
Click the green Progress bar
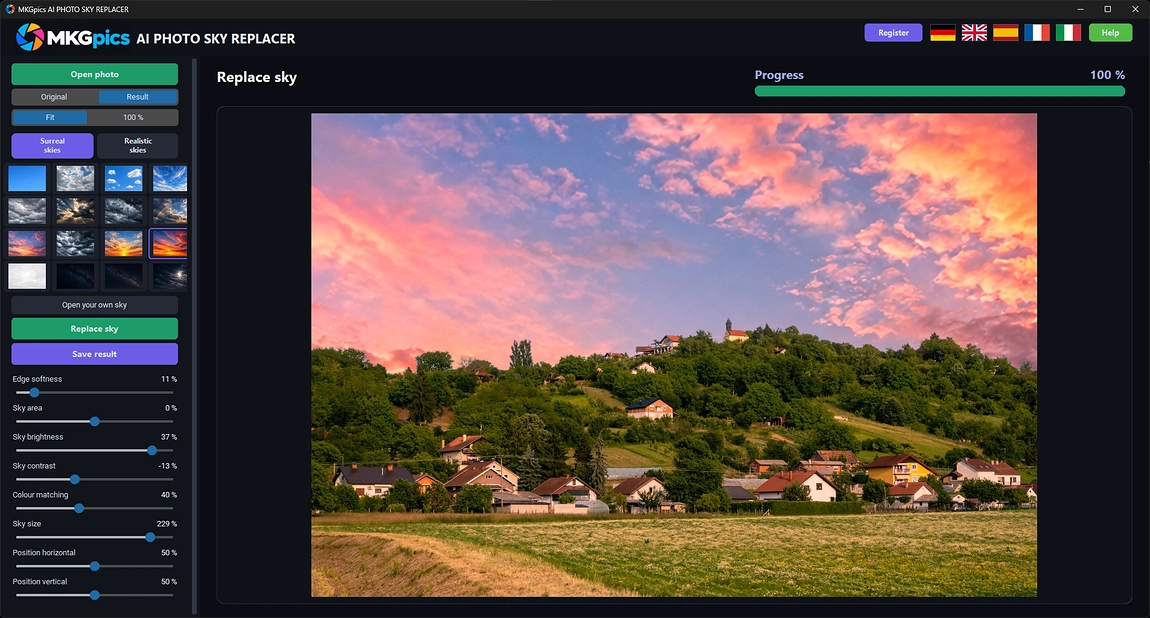[x=940, y=91]
